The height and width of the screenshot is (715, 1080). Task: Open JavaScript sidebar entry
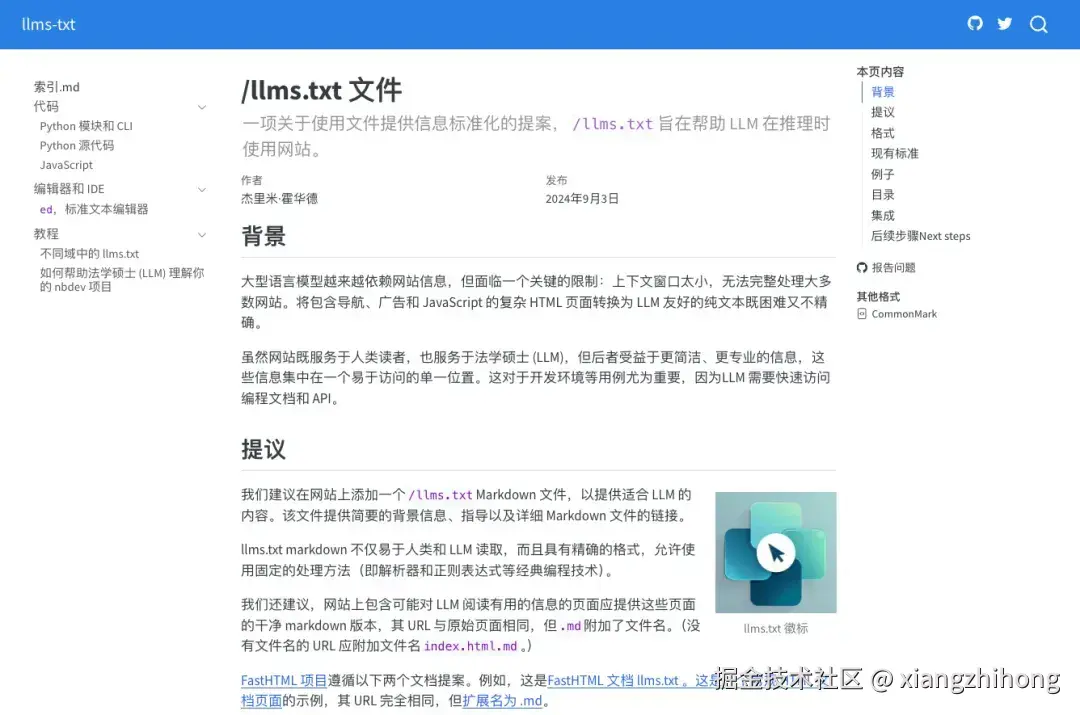66,165
